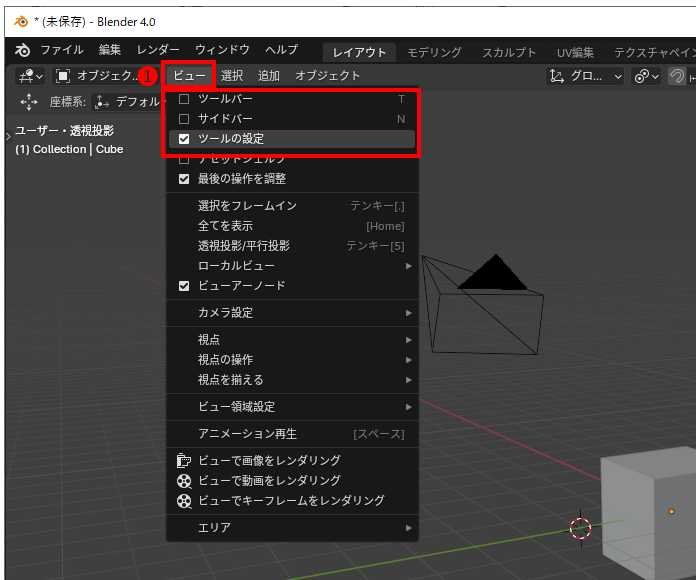
Task: Click the Blender logo icon in menu bar
Action: click(x=22, y=50)
